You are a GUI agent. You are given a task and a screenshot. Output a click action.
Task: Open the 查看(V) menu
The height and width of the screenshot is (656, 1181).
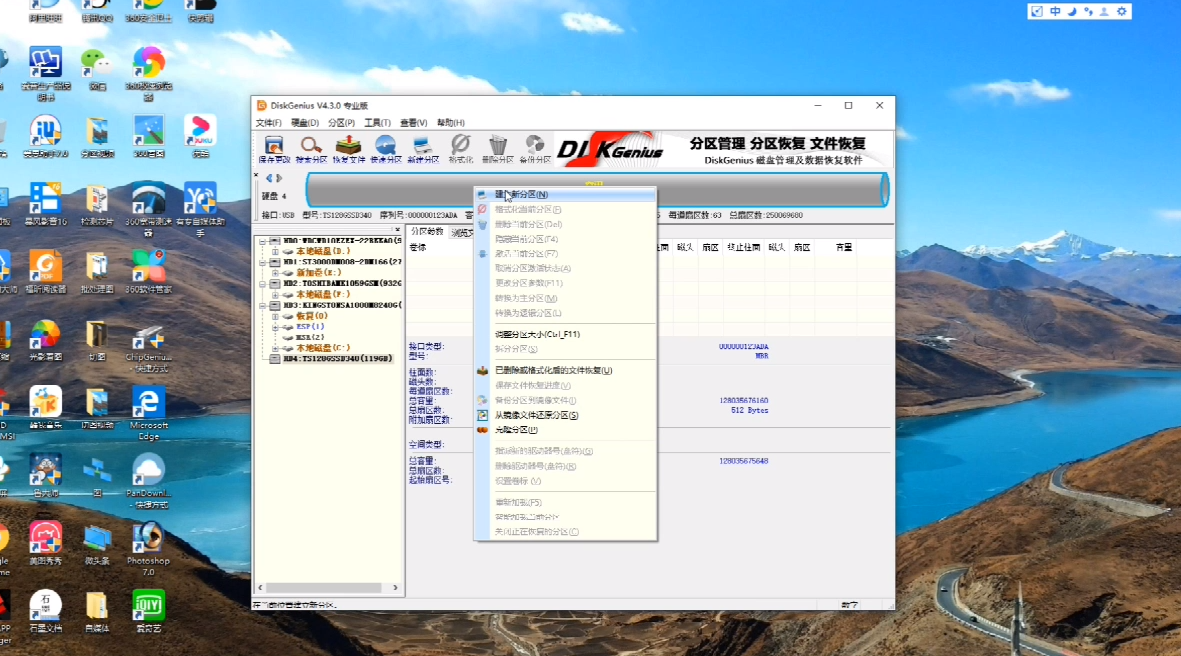pos(414,123)
